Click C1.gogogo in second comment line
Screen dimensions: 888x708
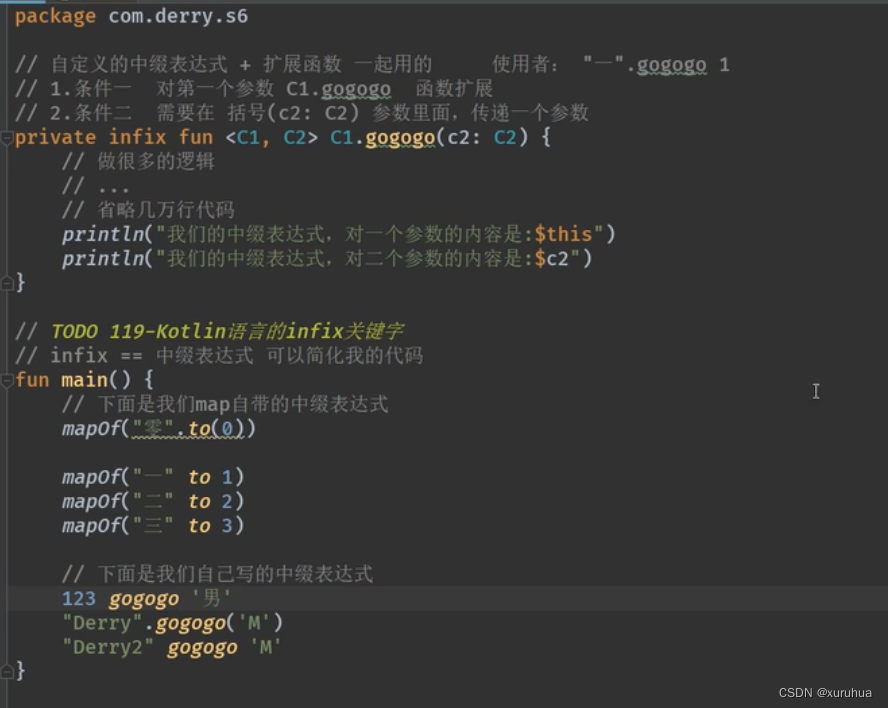tap(339, 89)
